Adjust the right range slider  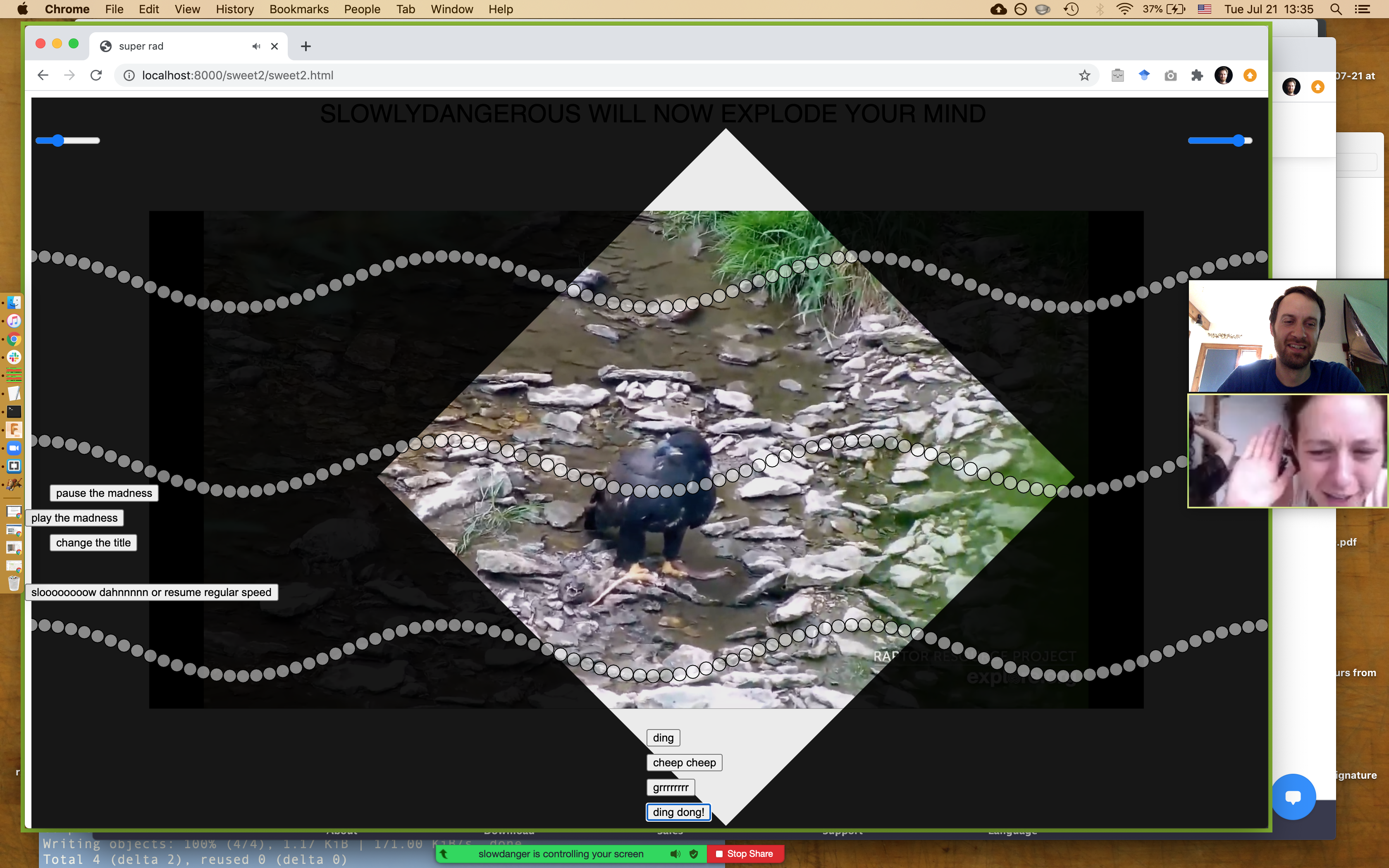click(x=1220, y=141)
